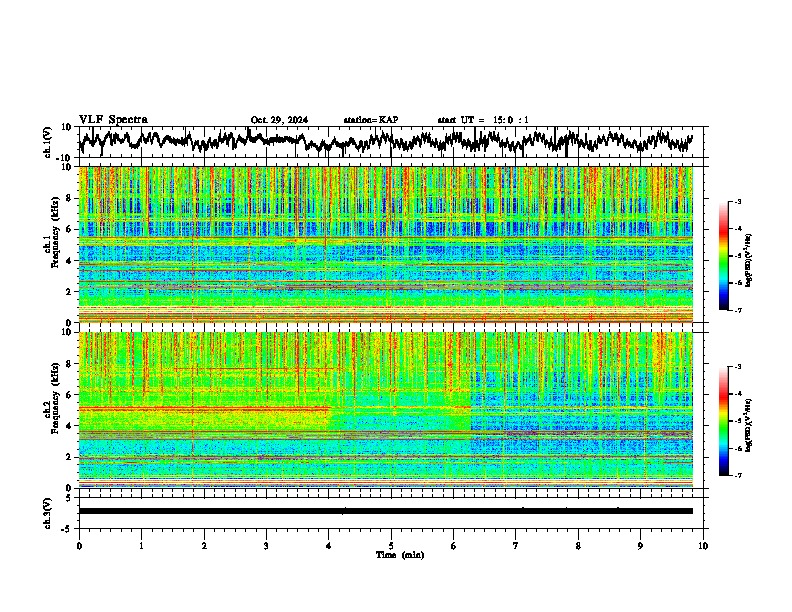792x612 pixels.
Task: Click the ch.2 spectrogram color scale bar
Action: [x=724, y=421]
